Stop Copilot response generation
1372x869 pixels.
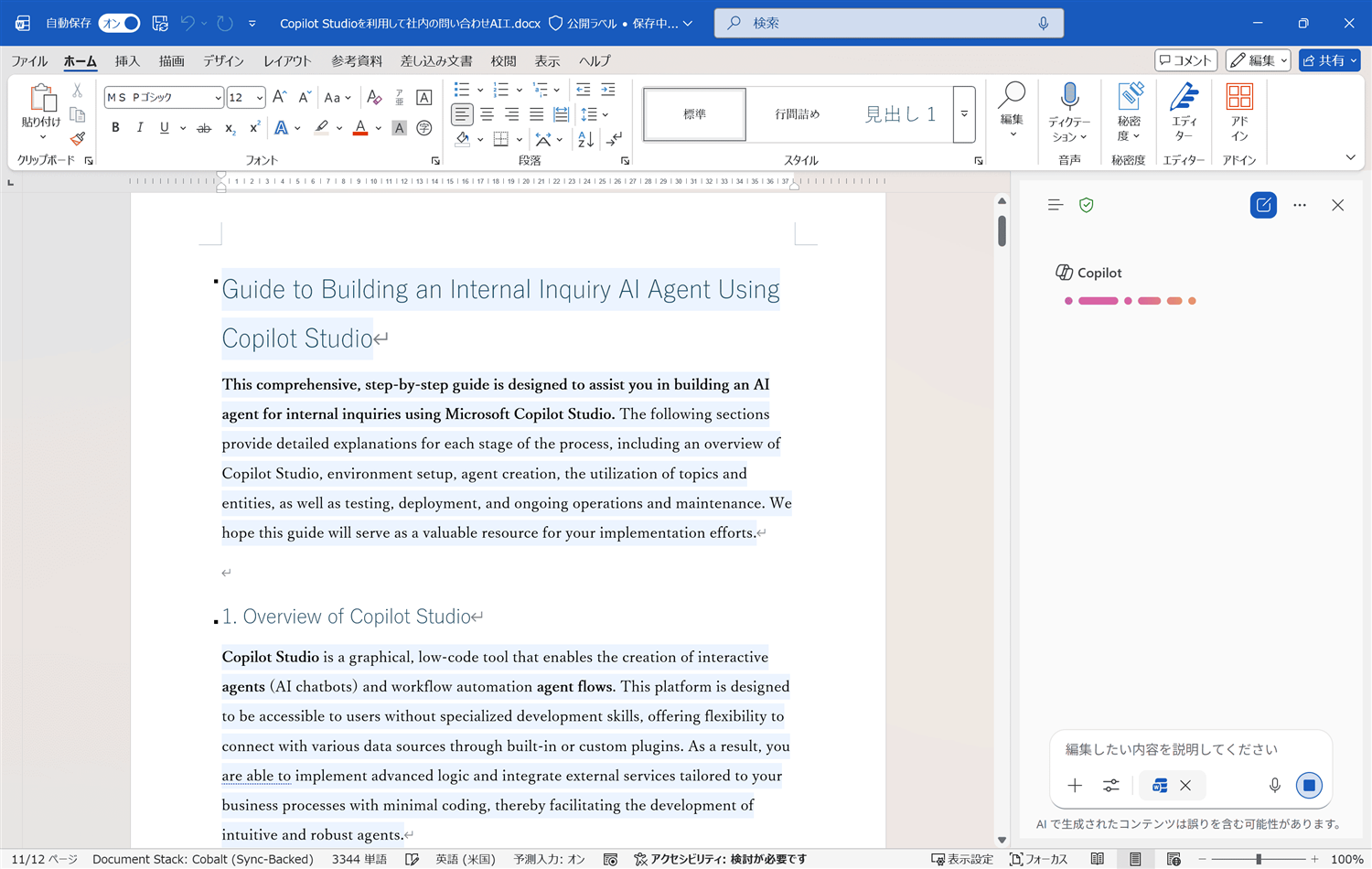(1309, 785)
